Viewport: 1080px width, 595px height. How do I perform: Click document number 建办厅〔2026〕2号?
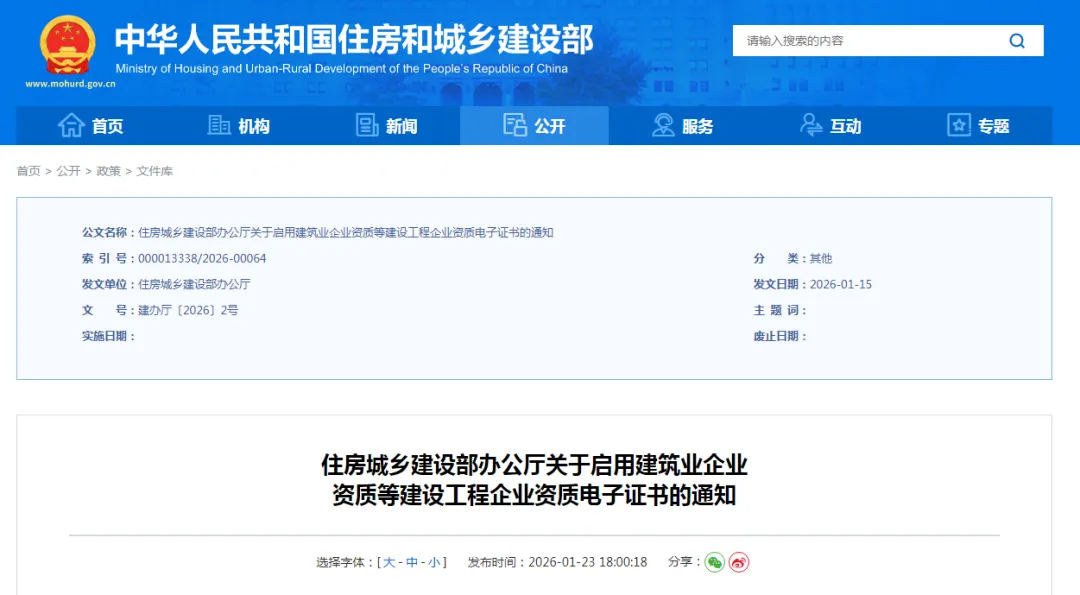click(188, 311)
